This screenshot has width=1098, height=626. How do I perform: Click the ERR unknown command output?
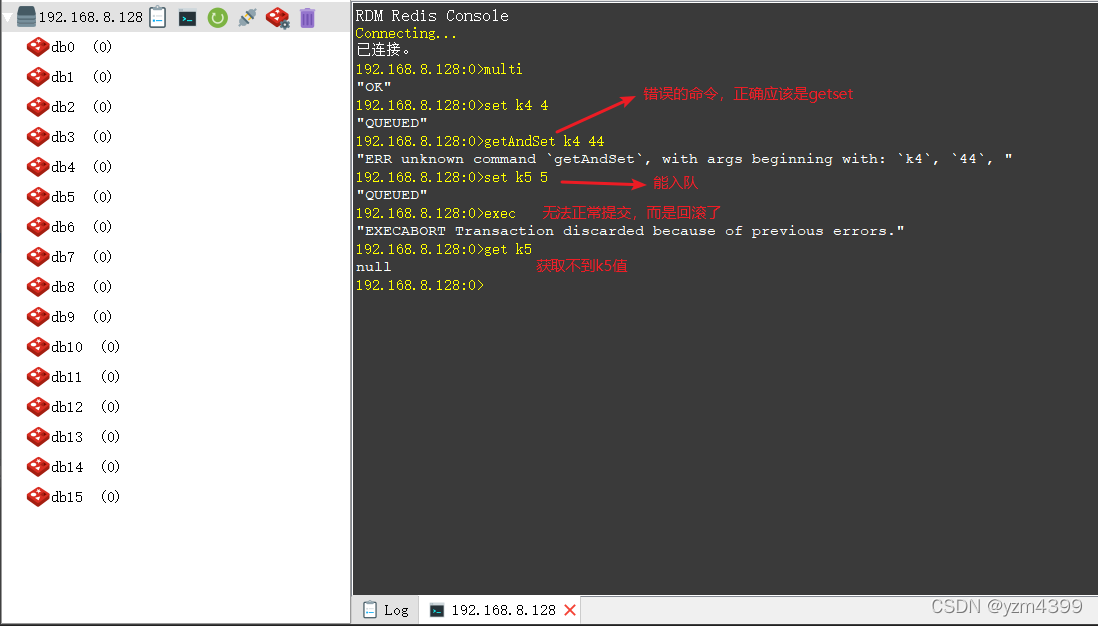(x=684, y=159)
